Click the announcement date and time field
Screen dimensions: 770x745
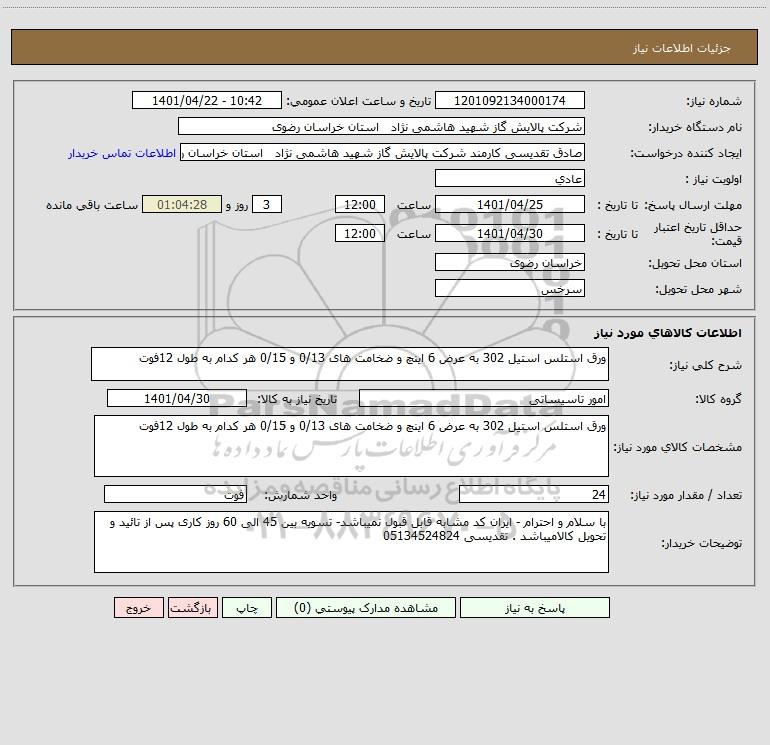(207, 100)
